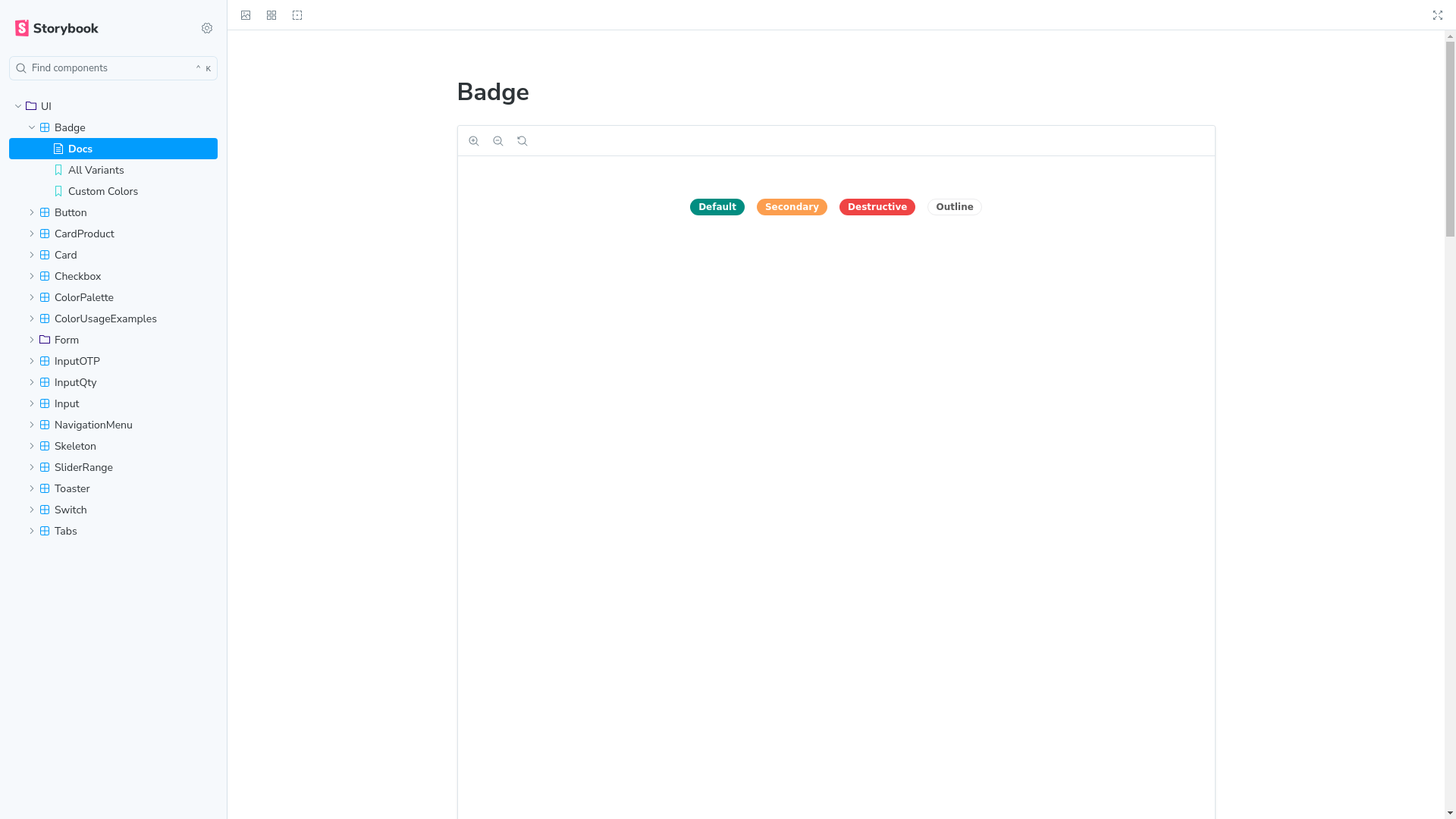The width and height of the screenshot is (1456, 819).
Task: Click the search magnifier icon
Action: [x=21, y=68]
